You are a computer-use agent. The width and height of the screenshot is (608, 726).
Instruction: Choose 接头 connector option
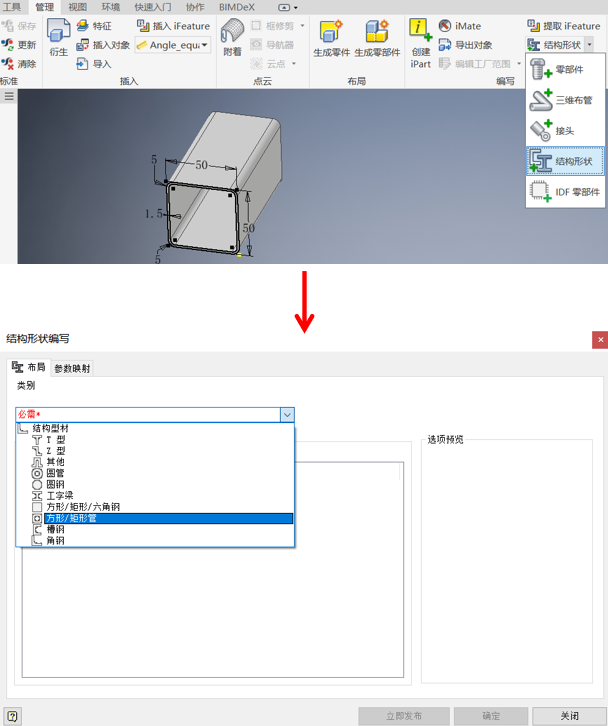[x=565, y=131]
